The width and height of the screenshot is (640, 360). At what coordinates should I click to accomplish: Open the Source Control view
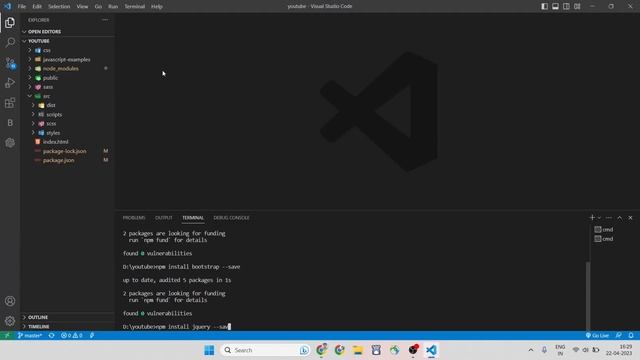pyautogui.click(x=10, y=63)
